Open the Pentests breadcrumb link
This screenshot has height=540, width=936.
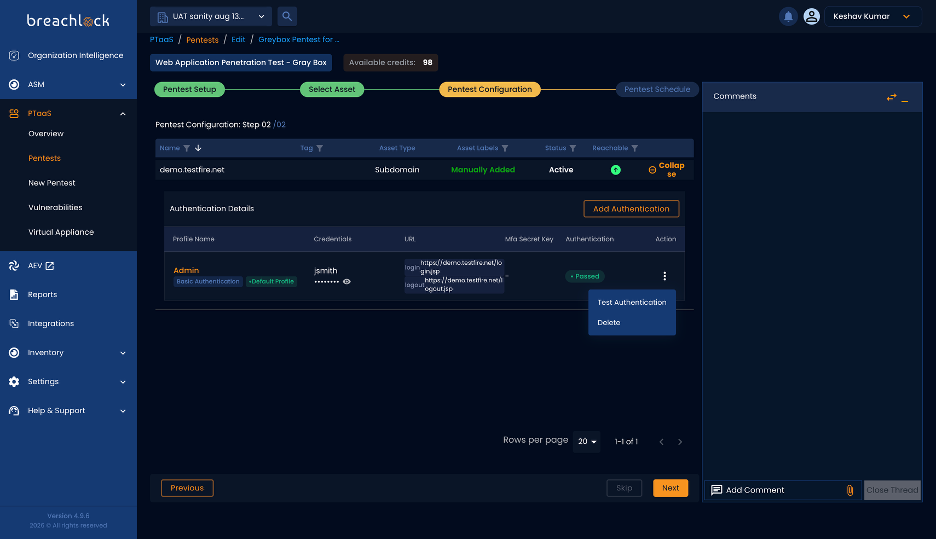click(x=202, y=40)
